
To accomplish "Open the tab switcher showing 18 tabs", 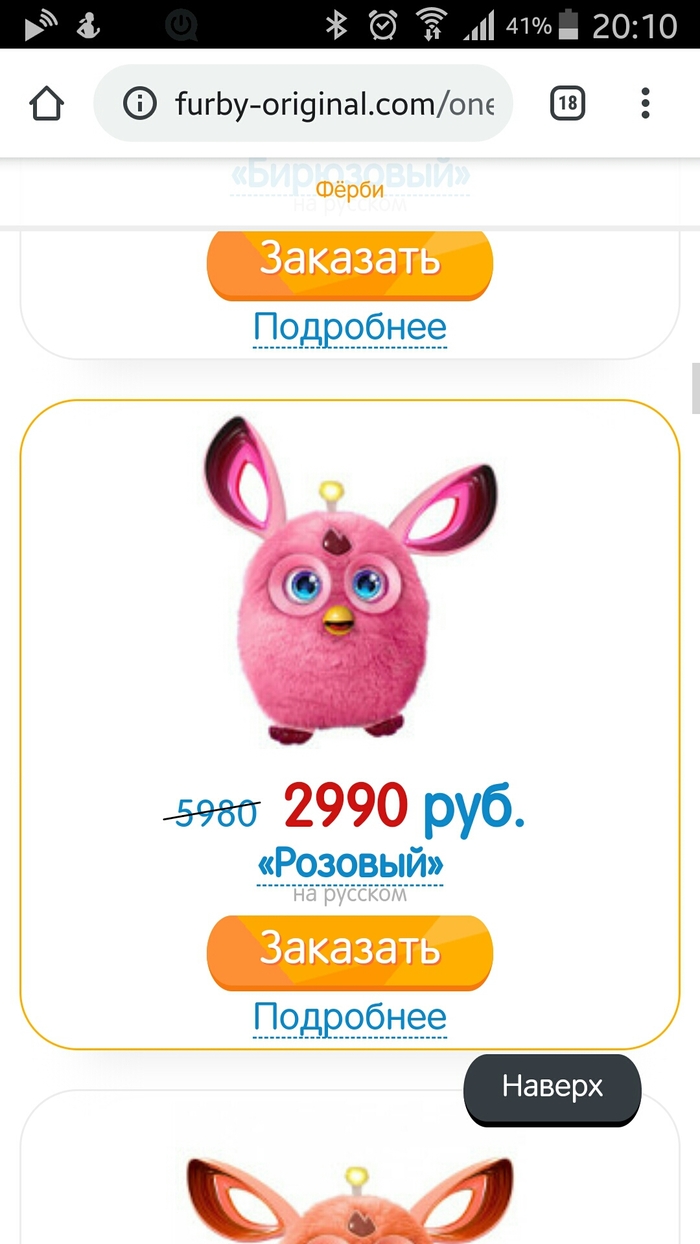I will pos(568,103).
